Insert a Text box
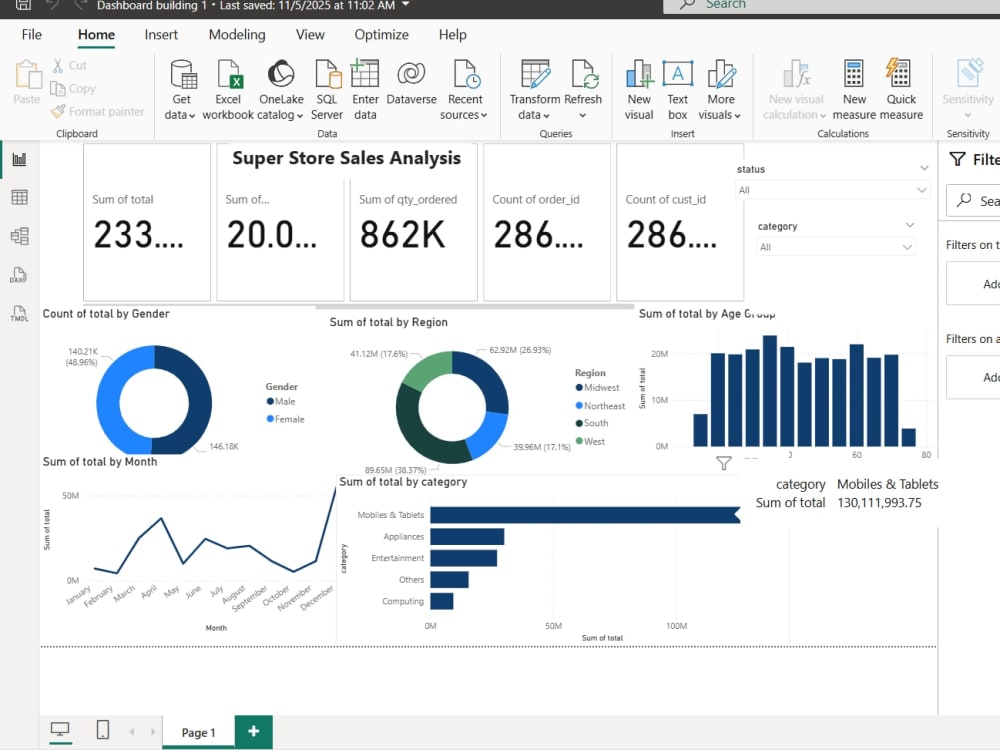The height and width of the screenshot is (750, 1000). click(677, 89)
